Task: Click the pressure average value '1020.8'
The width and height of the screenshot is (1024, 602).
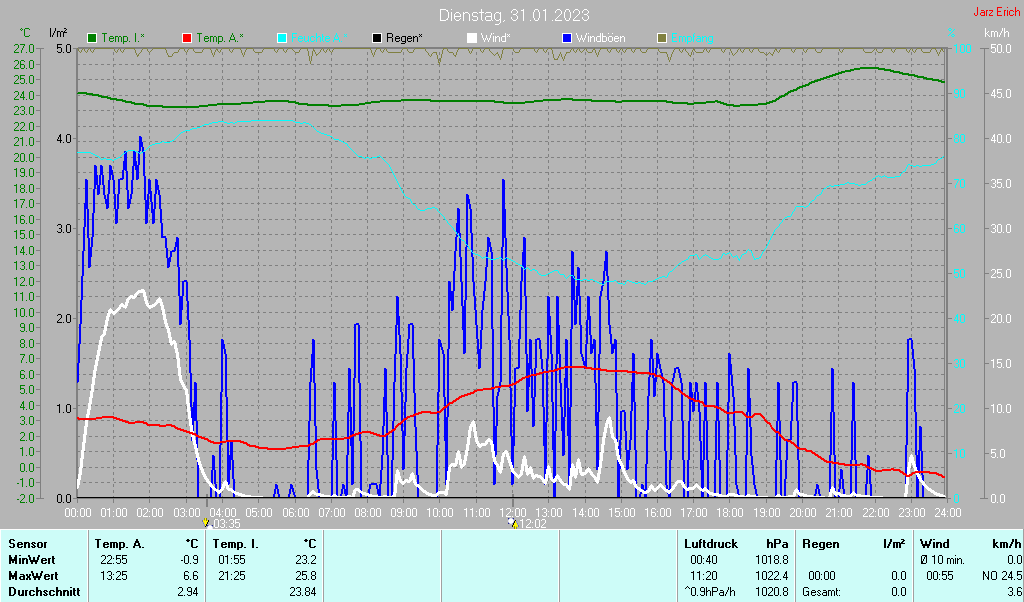Action: (773, 592)
